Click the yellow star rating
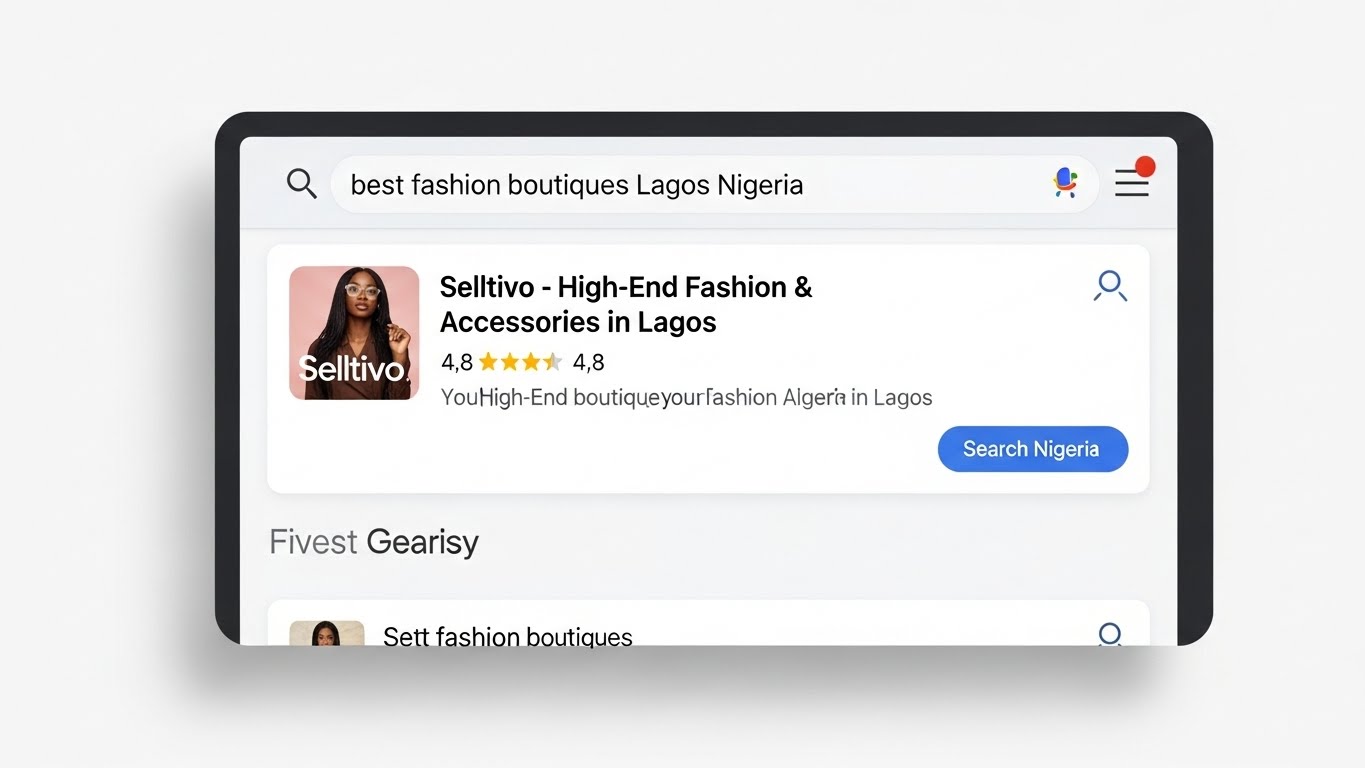Viewport: 1365px width, 768px height. coord(520,362)
